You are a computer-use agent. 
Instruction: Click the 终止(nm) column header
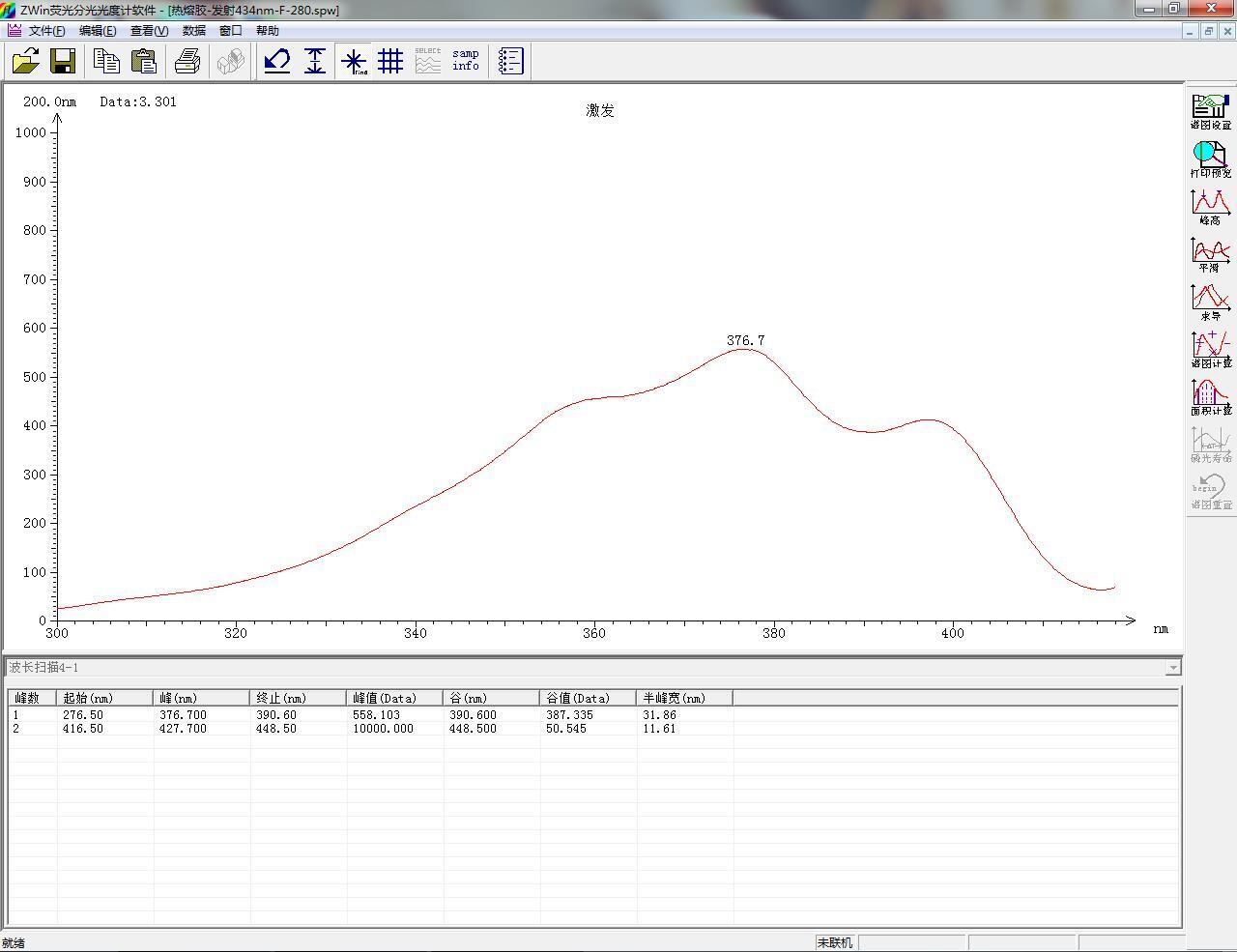pos(299,698)
